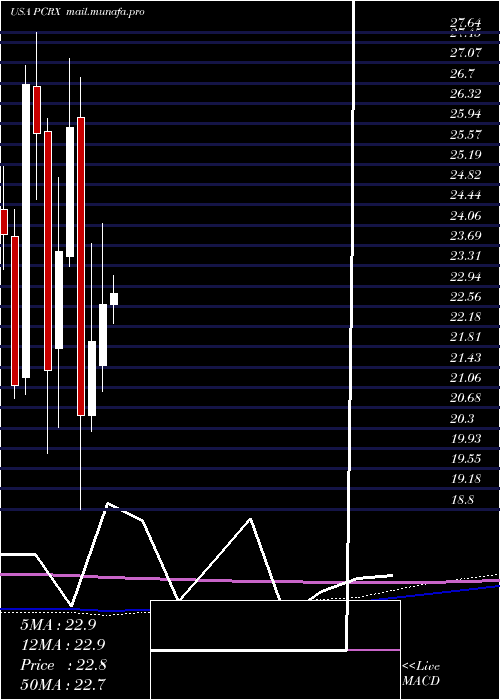Click the 25.19 price axis label
Viewport: 500px width, 700px height.
point(466,154)
